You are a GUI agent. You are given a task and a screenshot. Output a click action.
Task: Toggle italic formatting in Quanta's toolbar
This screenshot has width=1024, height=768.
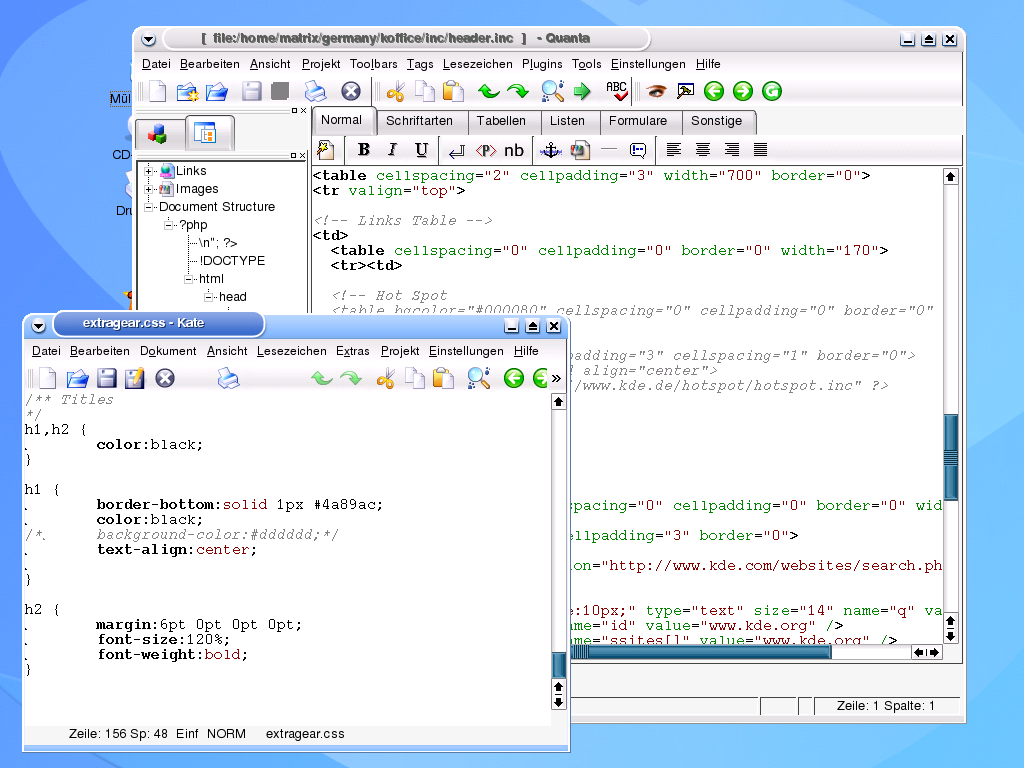click(392, 150)
